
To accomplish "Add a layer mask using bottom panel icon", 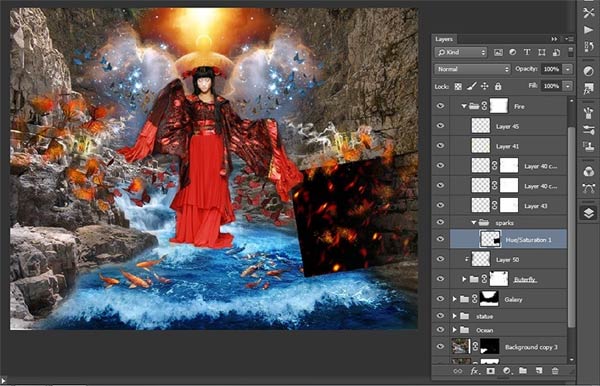I will (491, 371).
